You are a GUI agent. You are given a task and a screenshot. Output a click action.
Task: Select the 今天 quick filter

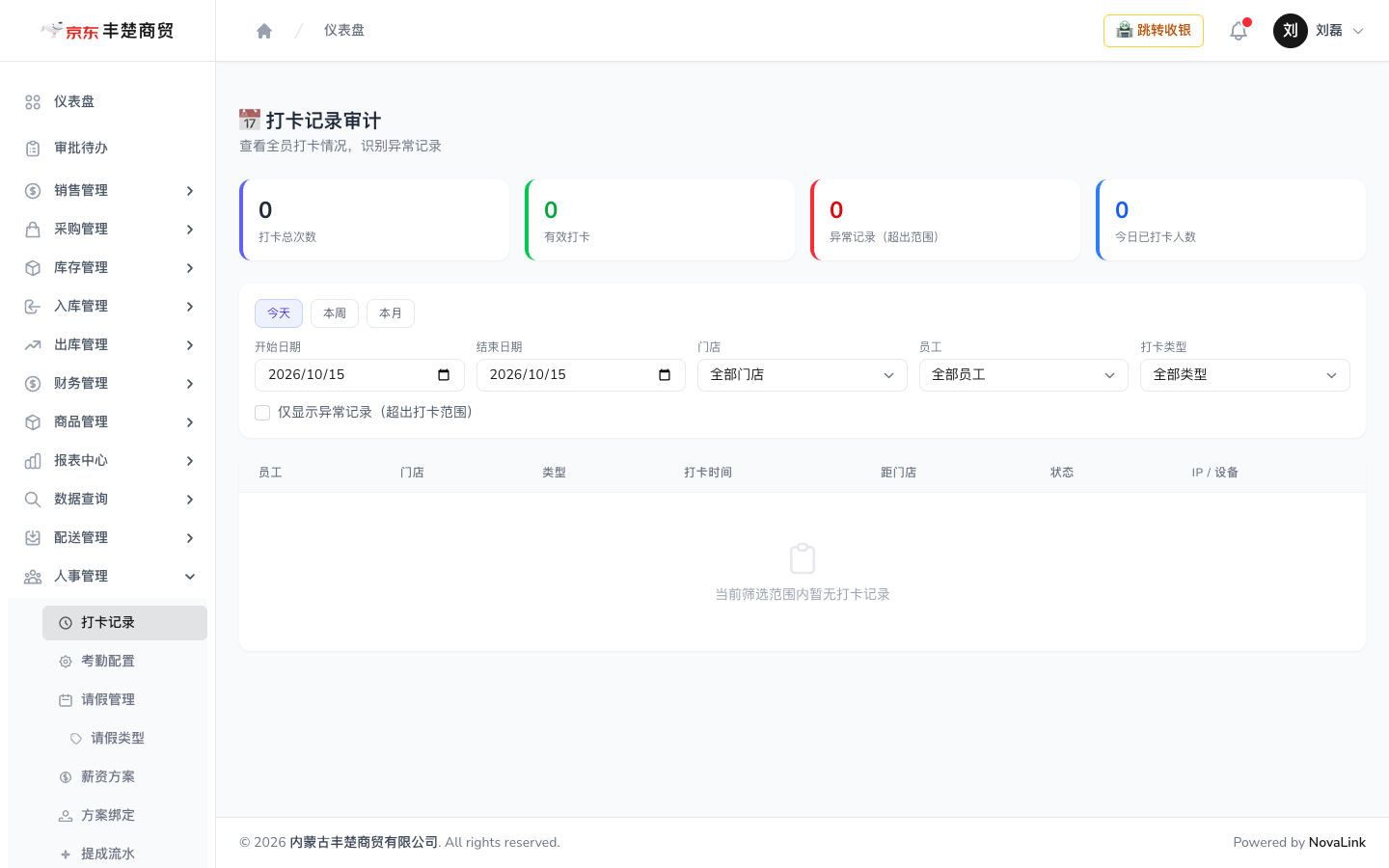point(279,313)
